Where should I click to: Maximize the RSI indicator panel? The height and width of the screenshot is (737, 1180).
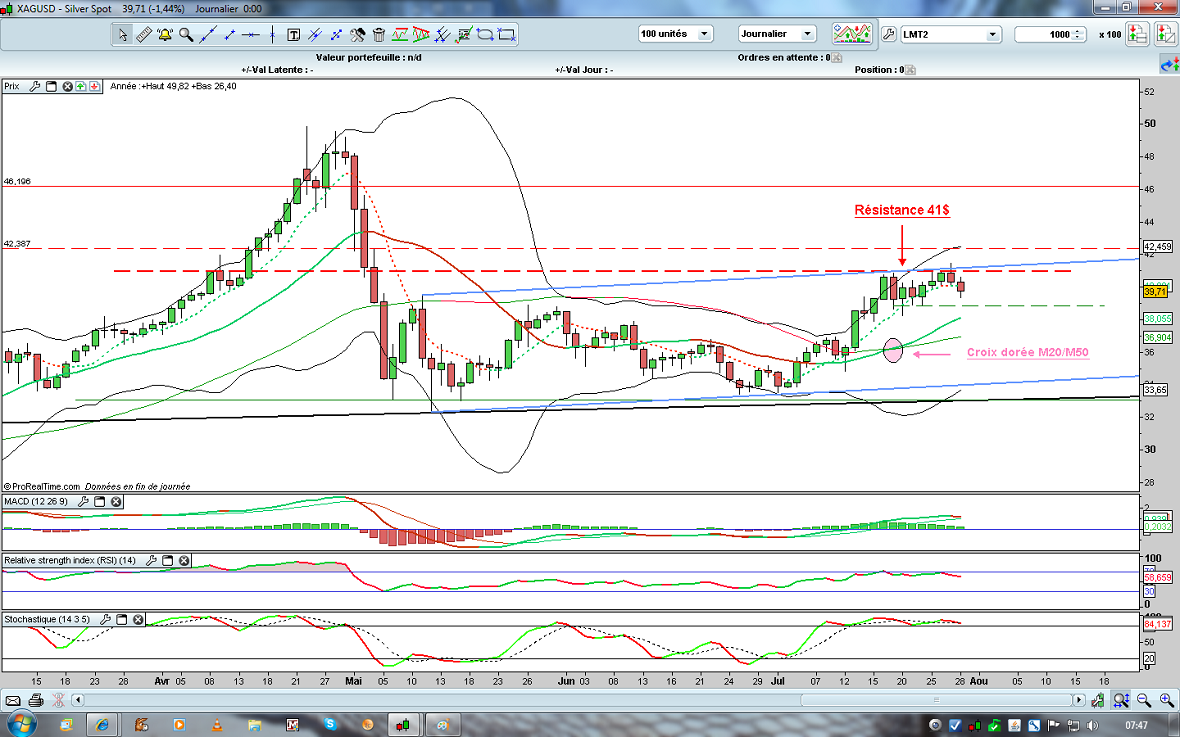tap(168, 561)
